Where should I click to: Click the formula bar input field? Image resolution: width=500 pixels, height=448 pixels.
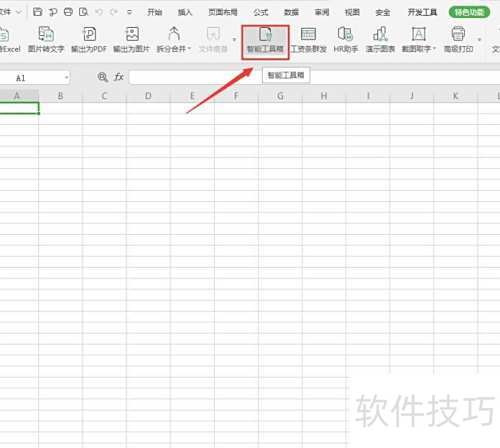[313, 77]
